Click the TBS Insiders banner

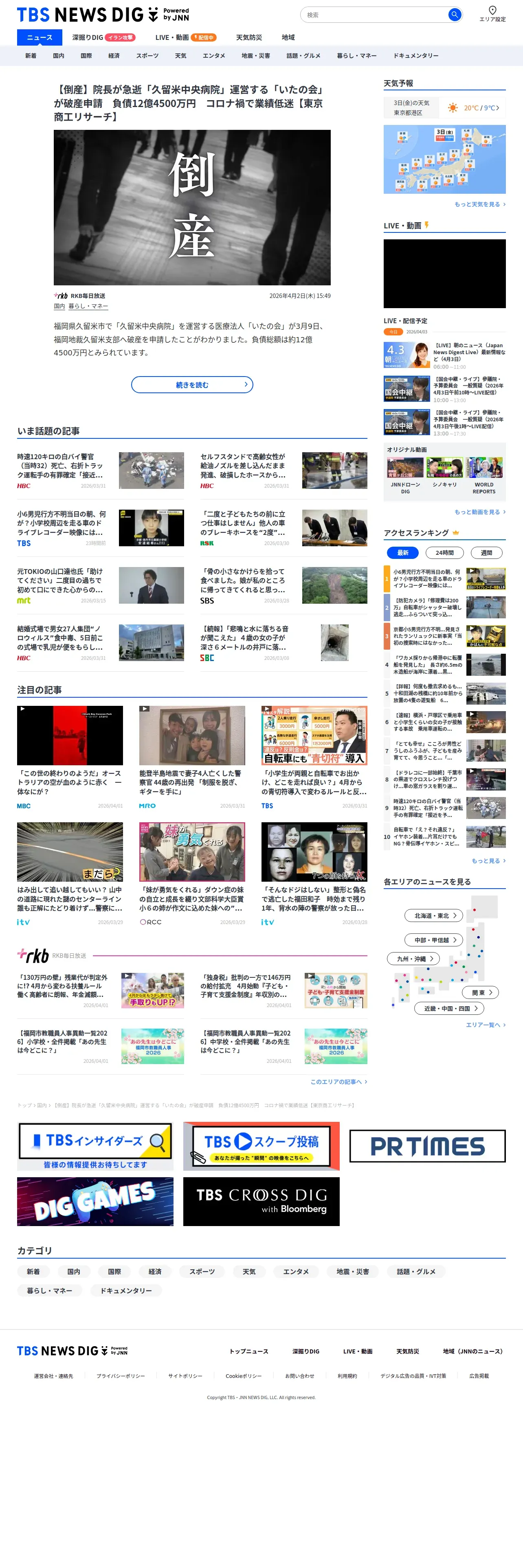95,1146
